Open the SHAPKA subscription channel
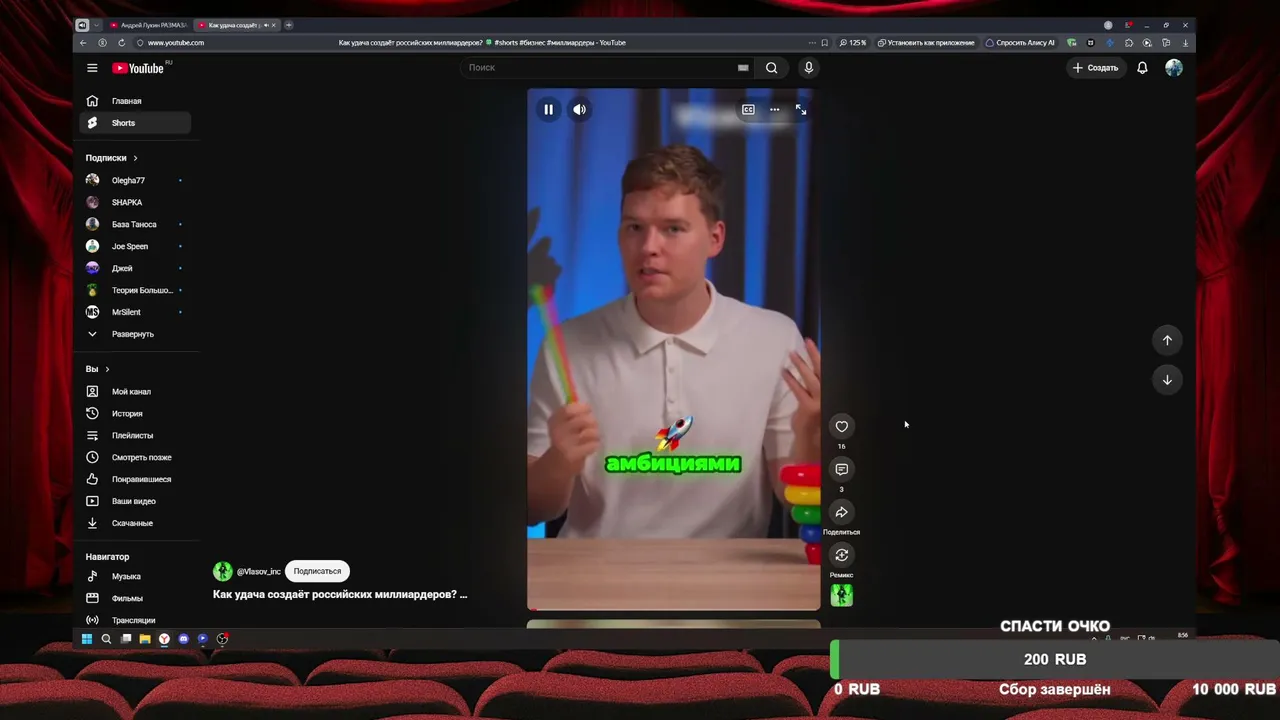The height and width of the screenshot is (720, 1280). click(x=136, y=203)
